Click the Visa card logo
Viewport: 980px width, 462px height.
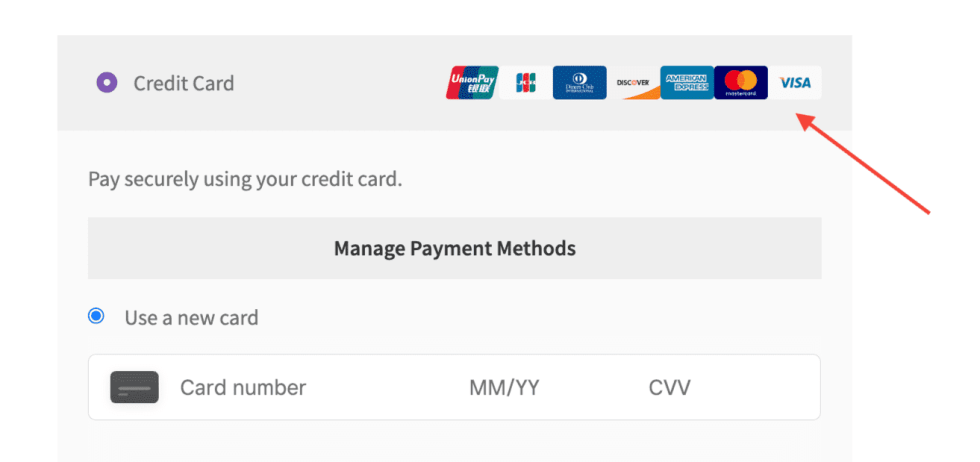(x=795, y=83)
